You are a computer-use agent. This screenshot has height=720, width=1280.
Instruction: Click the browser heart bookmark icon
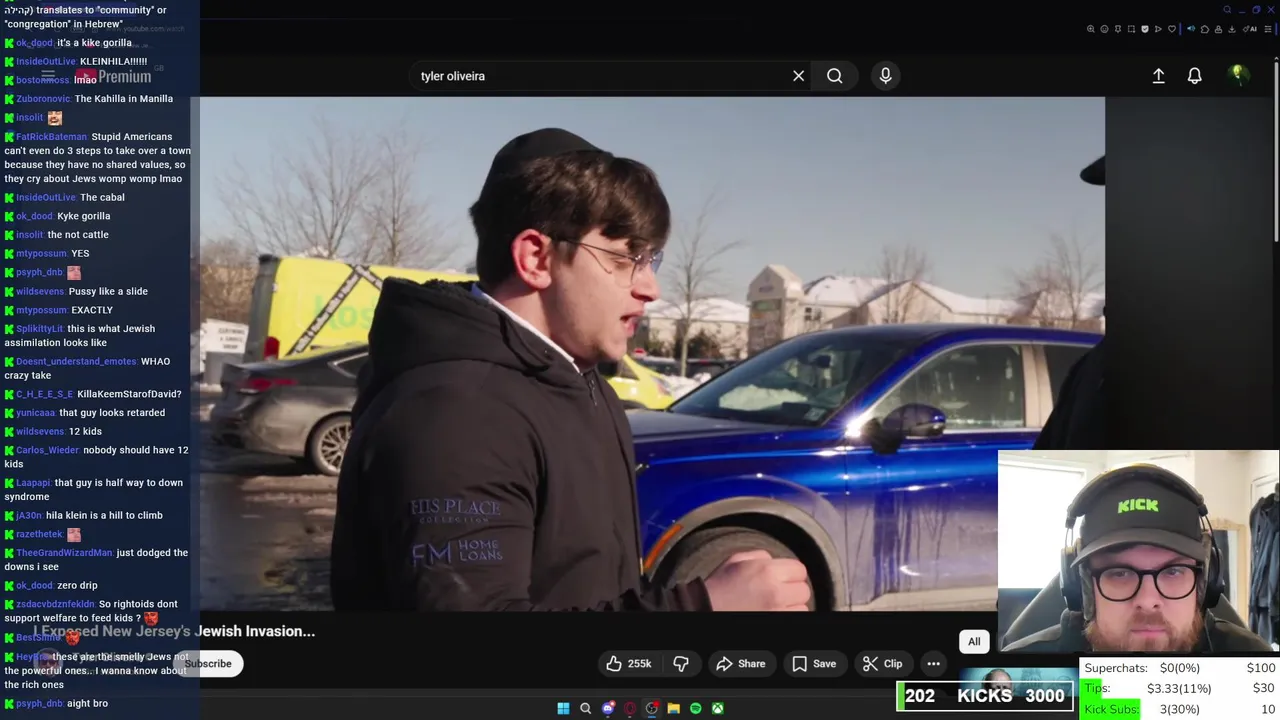click(x=1172, y=29)
